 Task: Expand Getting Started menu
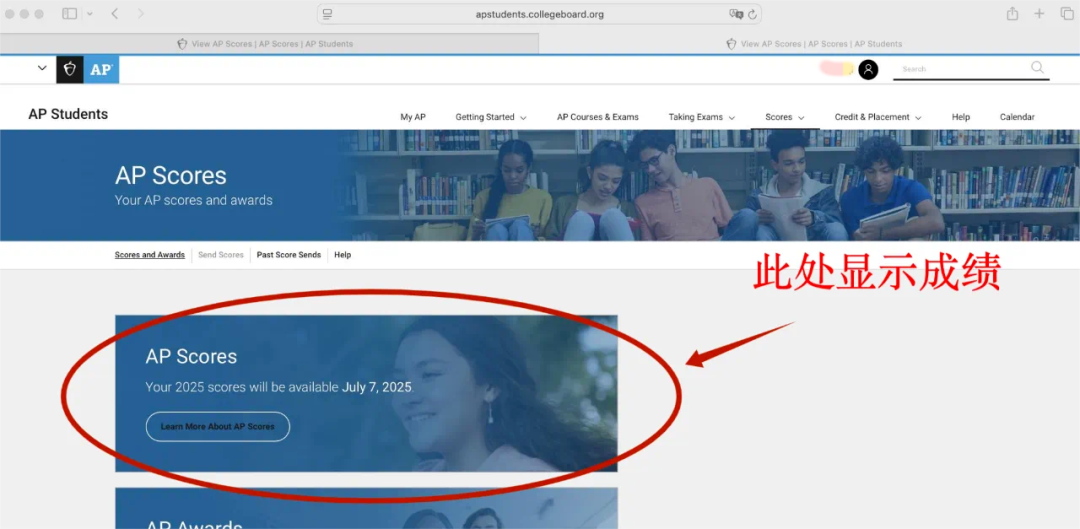[x=490, y=117]
